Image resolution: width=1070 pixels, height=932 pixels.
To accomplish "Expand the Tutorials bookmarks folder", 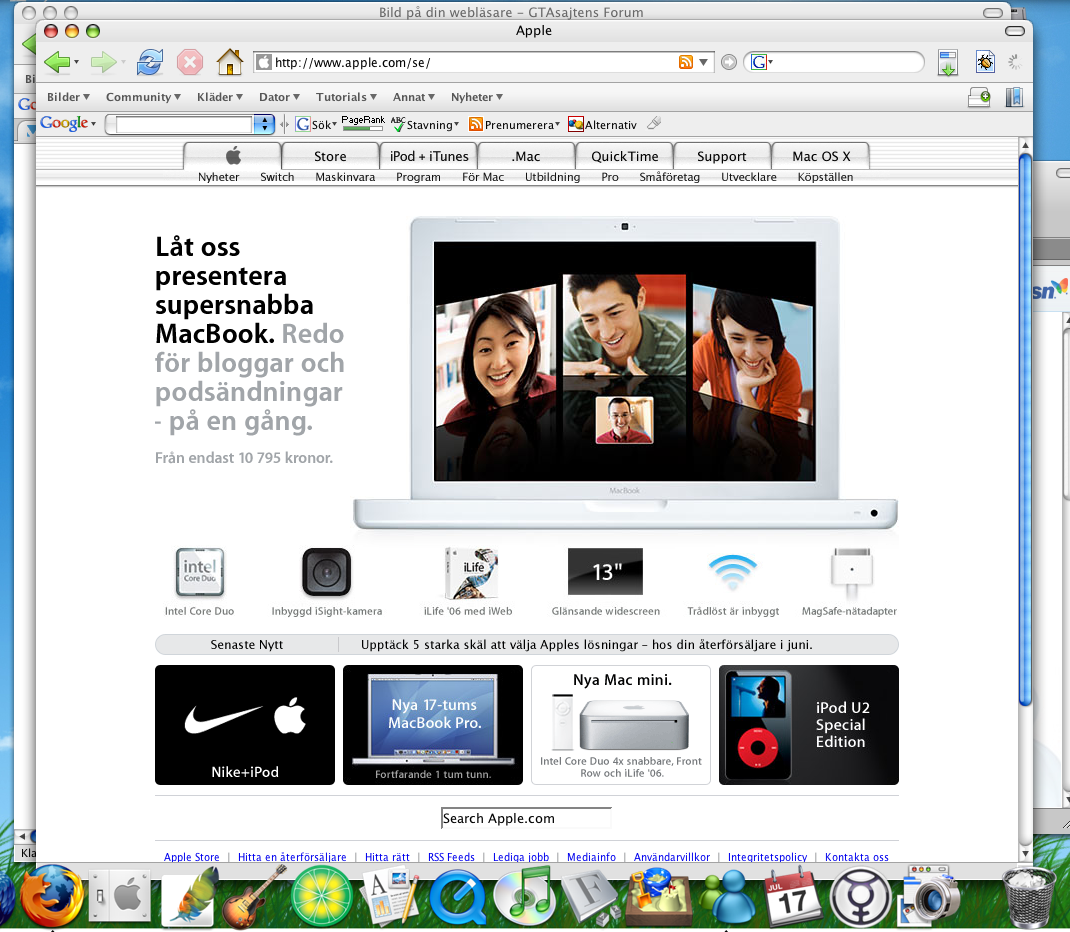I will pyautogui.click(x=347, y=97).
